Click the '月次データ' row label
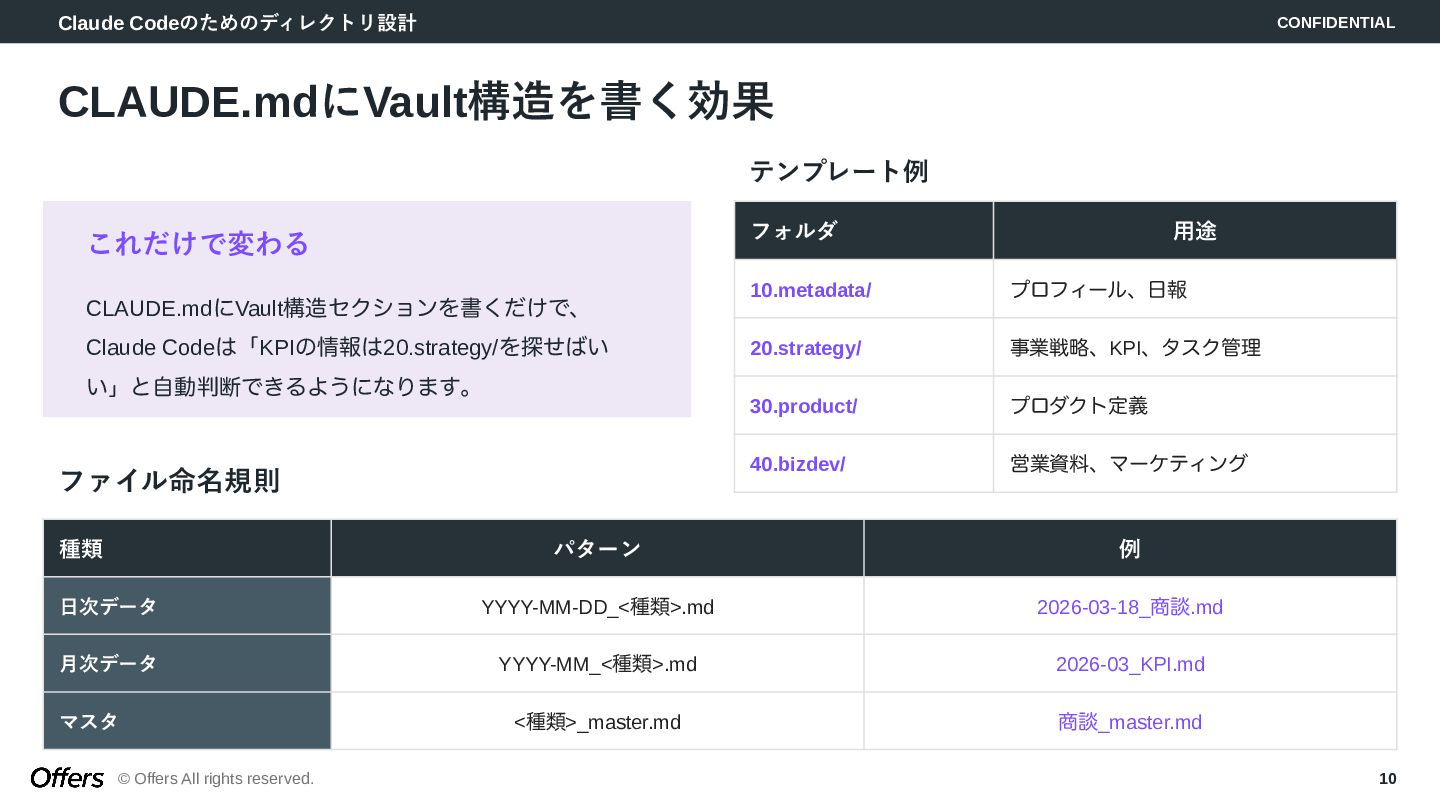This screenshot has height=810, width=1440. tap(187, 663)
